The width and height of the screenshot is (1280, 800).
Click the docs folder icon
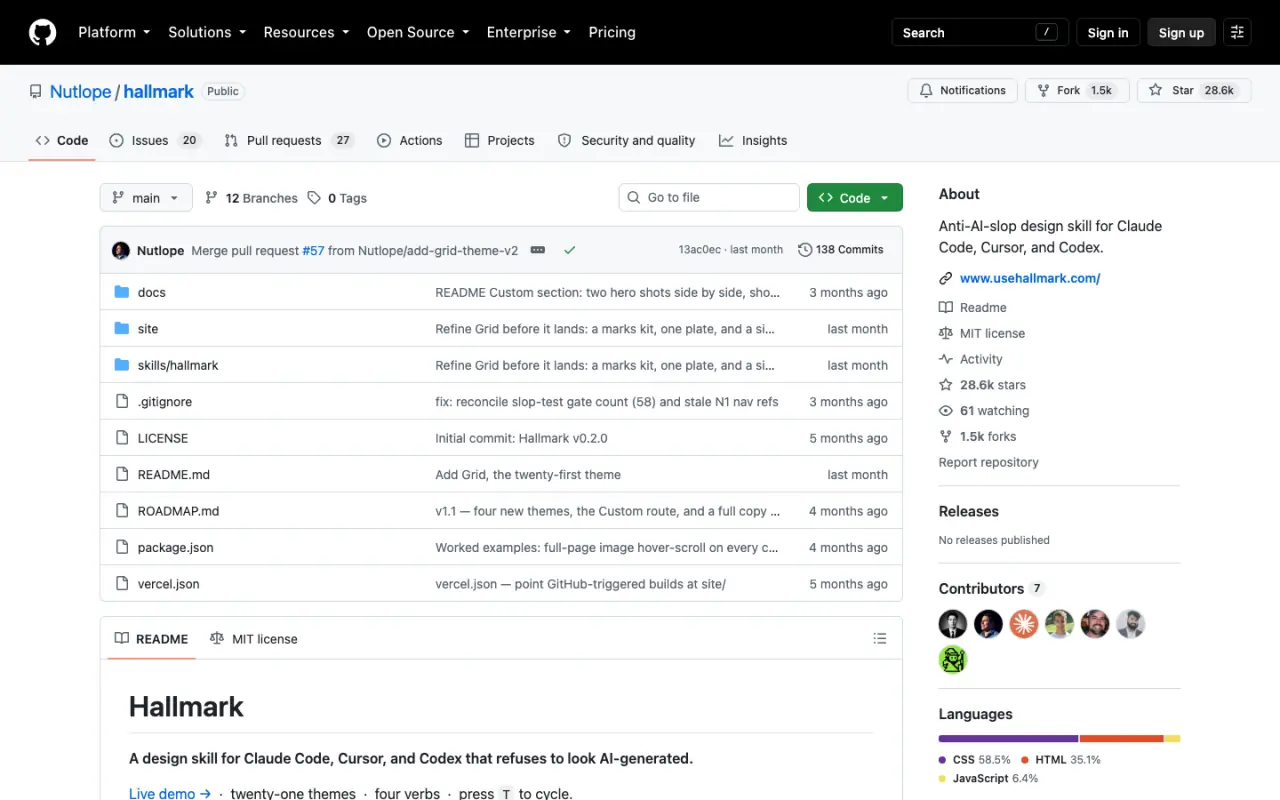point(122,292)
